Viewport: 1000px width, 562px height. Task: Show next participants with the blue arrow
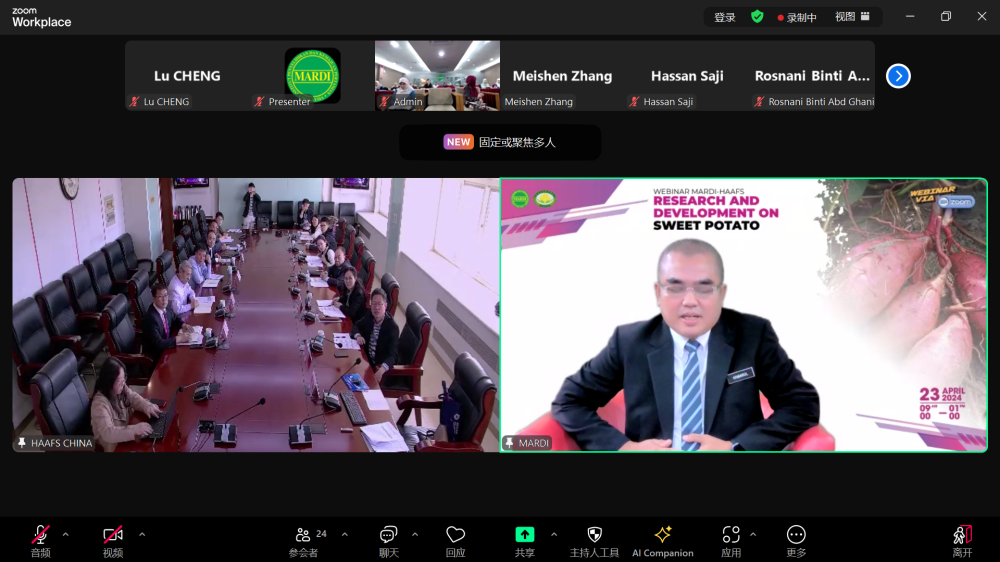tap(898, 76)
